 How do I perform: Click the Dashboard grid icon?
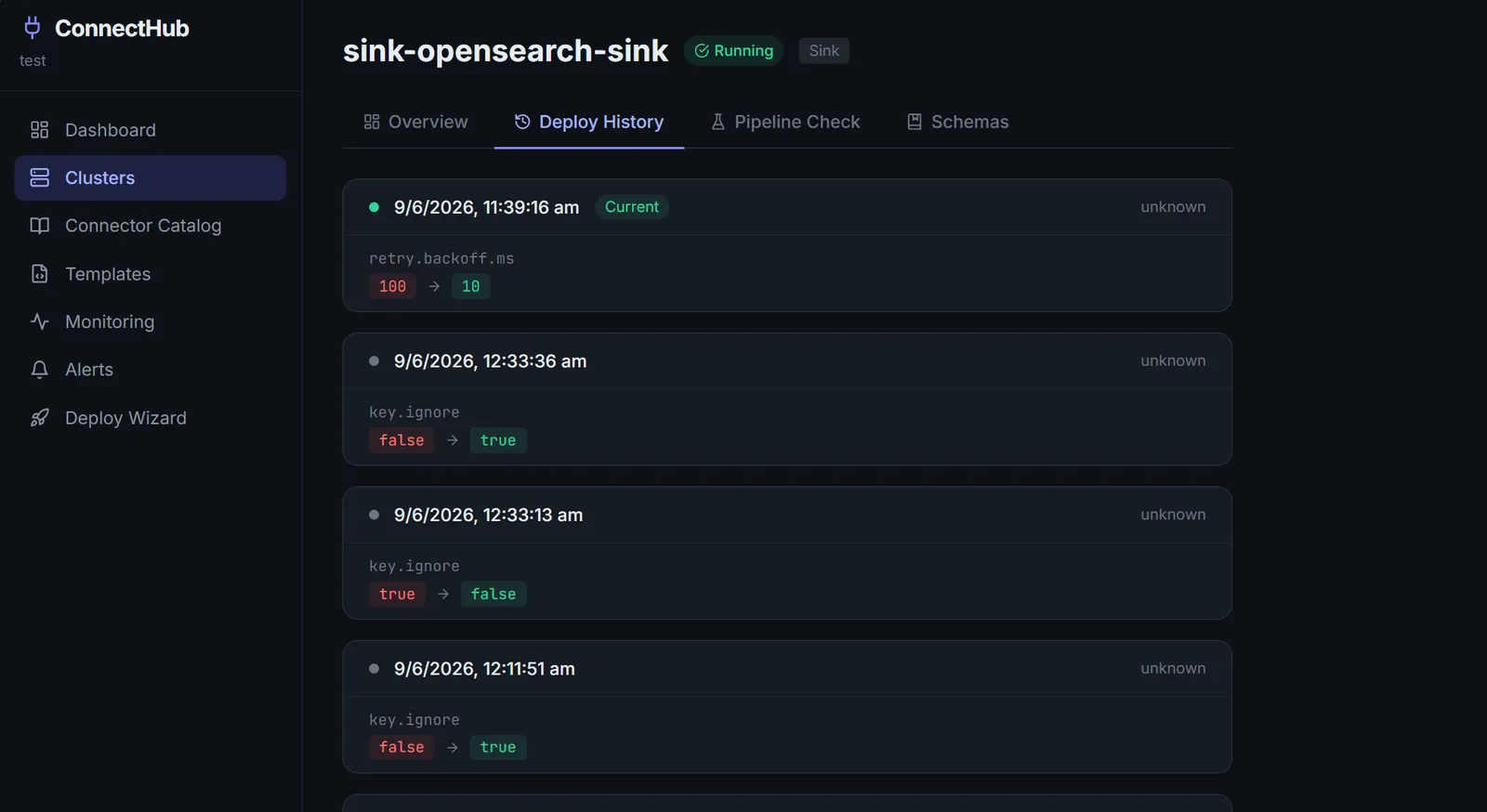39,130
